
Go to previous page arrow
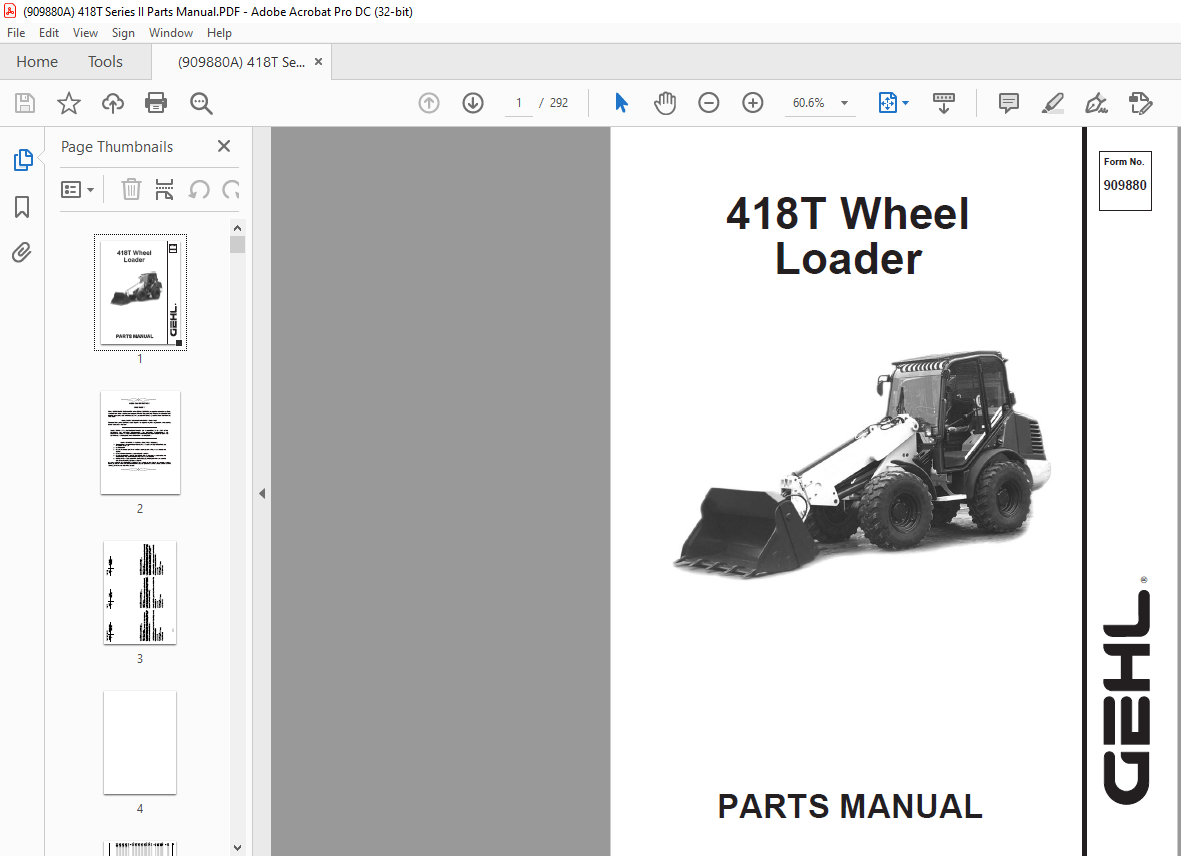[x=429, y=103]
